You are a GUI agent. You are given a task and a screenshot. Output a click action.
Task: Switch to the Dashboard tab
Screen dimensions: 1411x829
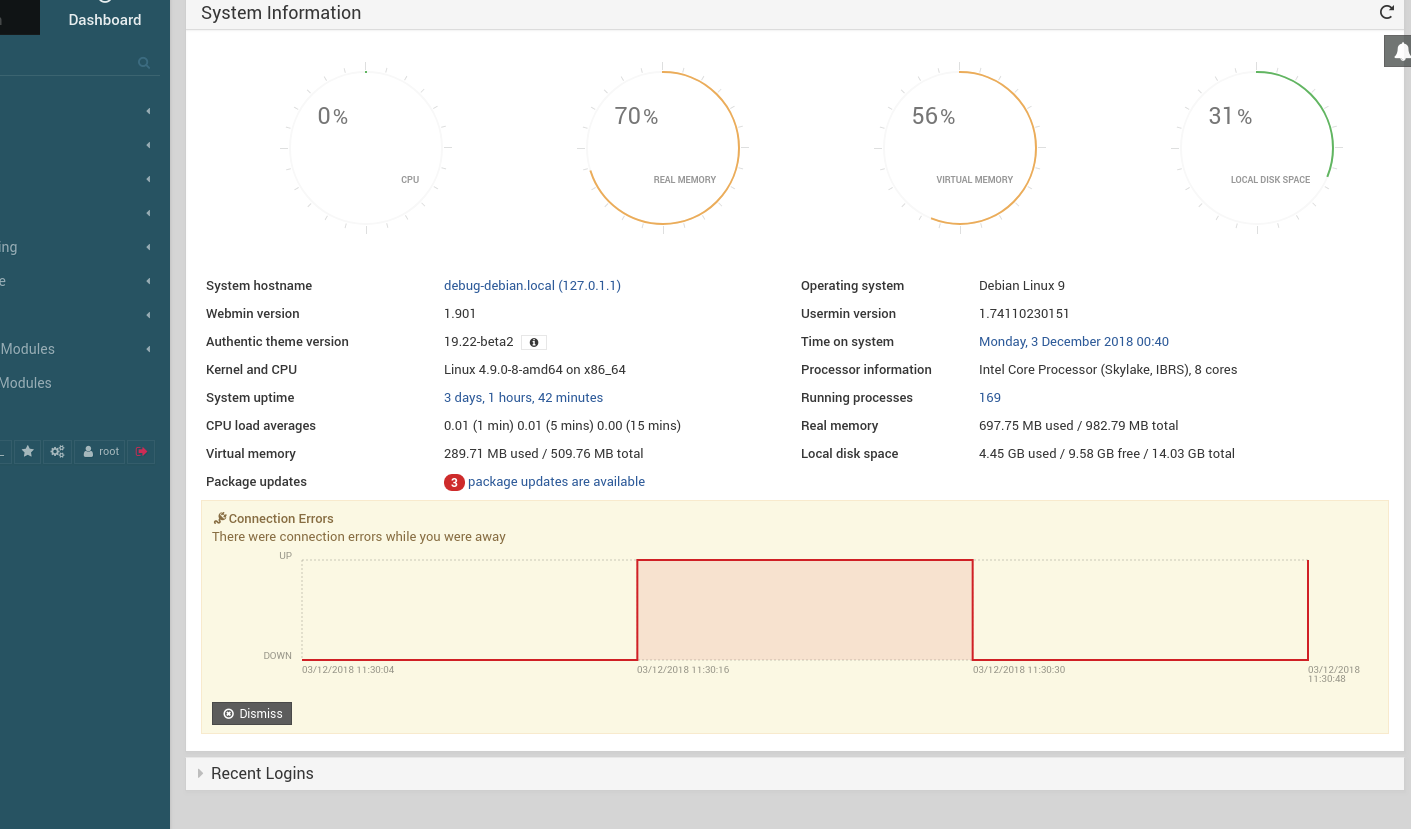104,20
